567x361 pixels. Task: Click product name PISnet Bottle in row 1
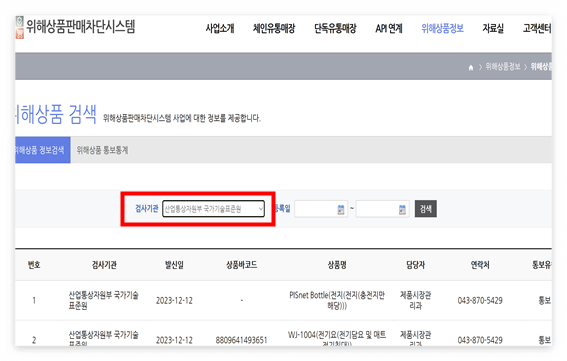337,300
